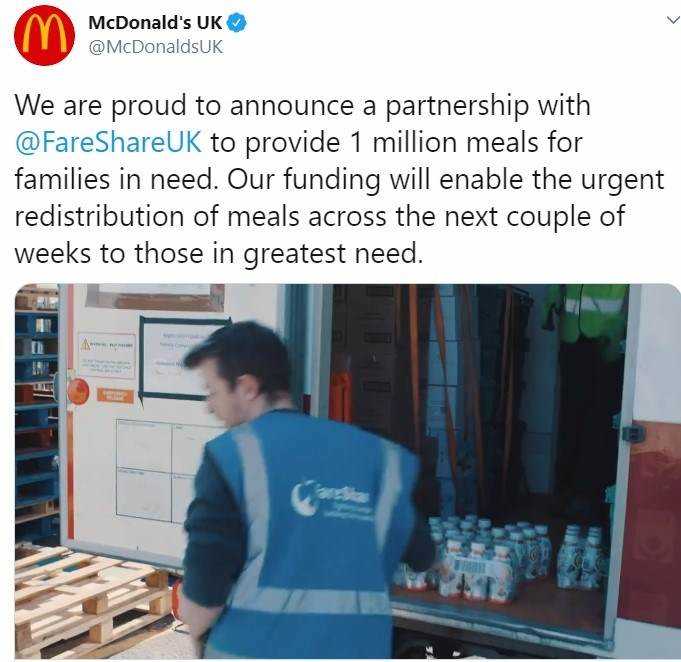Viewport: 681px width, 662px height.
Task: Click the red round fire alarm on wall
Action: point(78,391)
